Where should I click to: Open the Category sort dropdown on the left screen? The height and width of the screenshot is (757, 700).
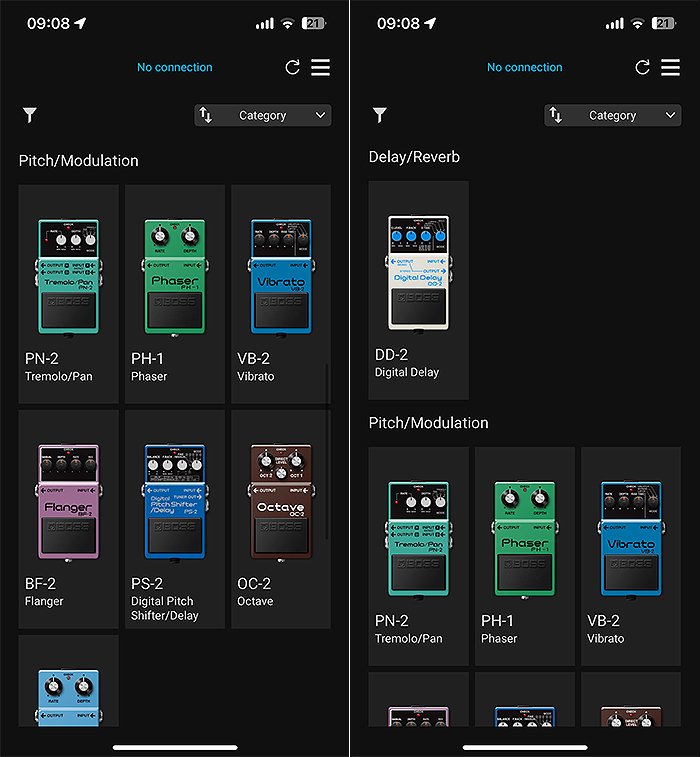(x=263, y=115)
